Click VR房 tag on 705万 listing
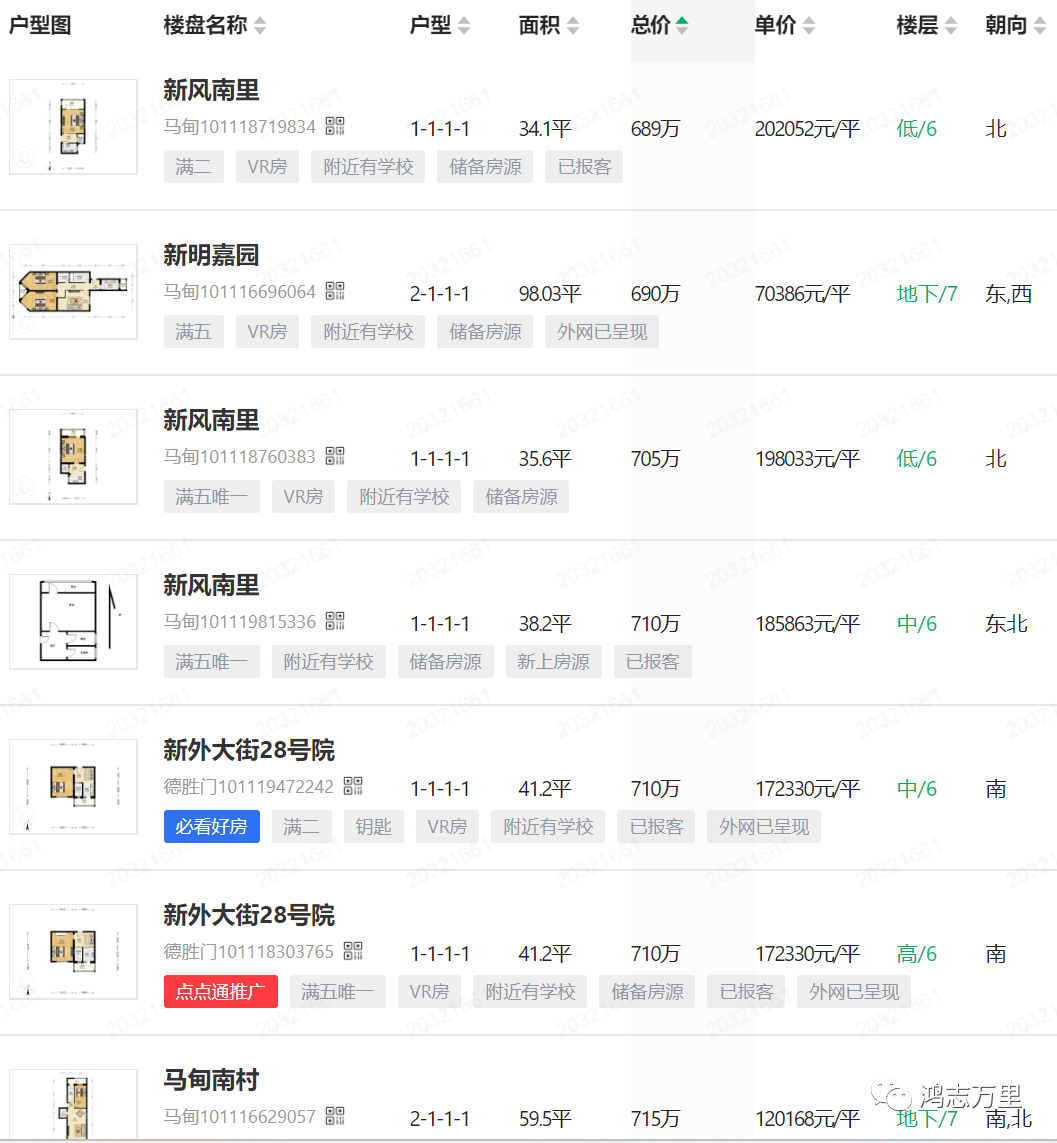The height and width of the screenshot is (1143, 1057). (x=303, y=497)
